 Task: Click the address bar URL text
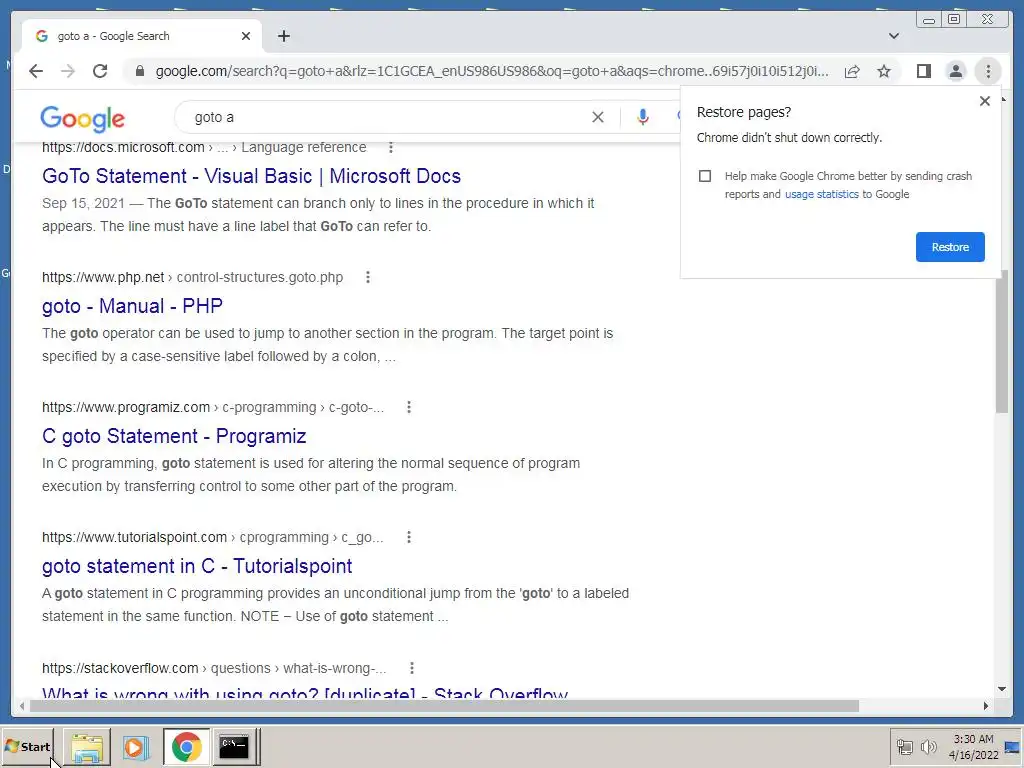pyautogui.click(x=492, y=71)
